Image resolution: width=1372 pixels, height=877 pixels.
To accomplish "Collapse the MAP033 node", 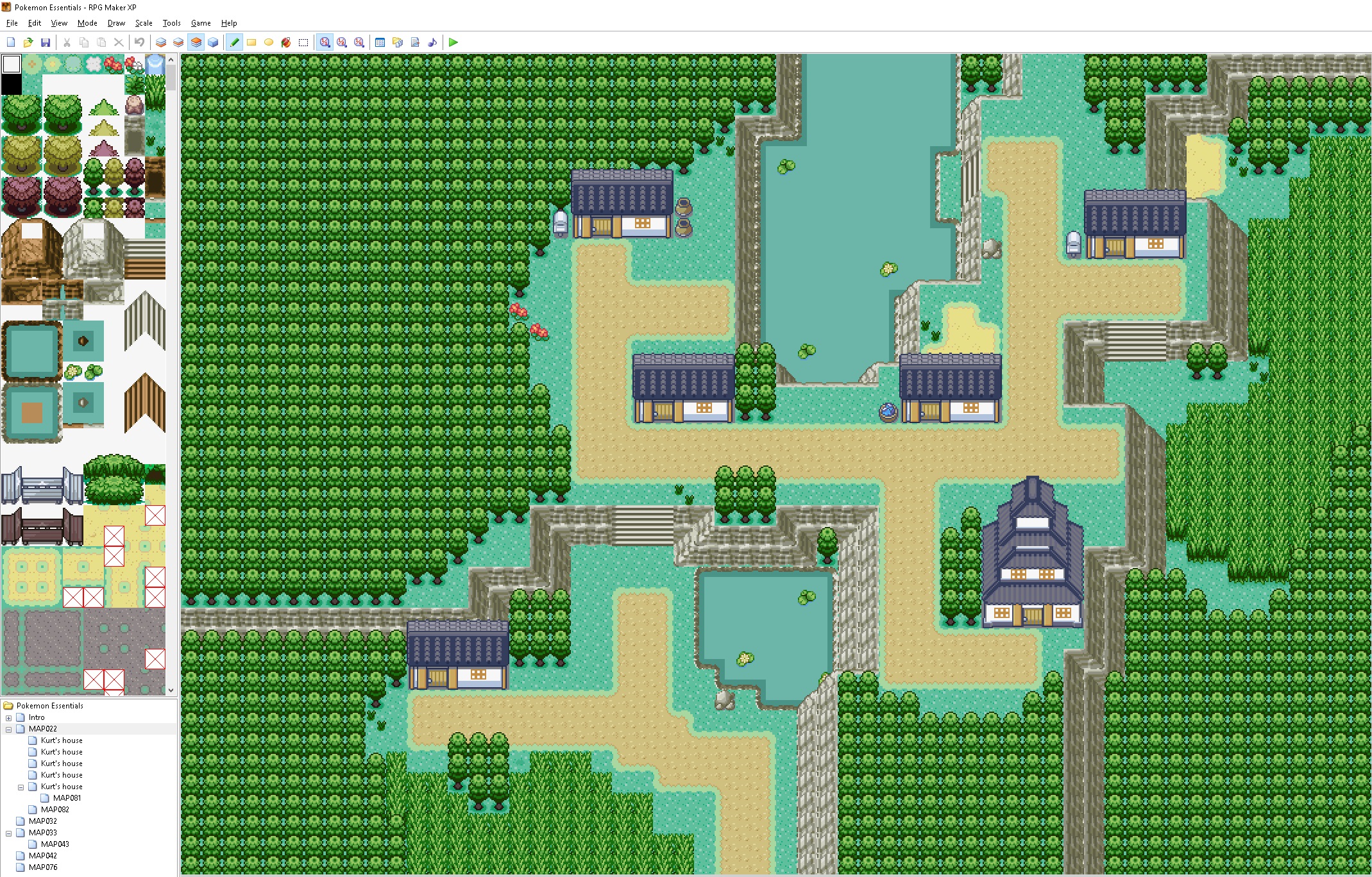I will click(7, 832).
